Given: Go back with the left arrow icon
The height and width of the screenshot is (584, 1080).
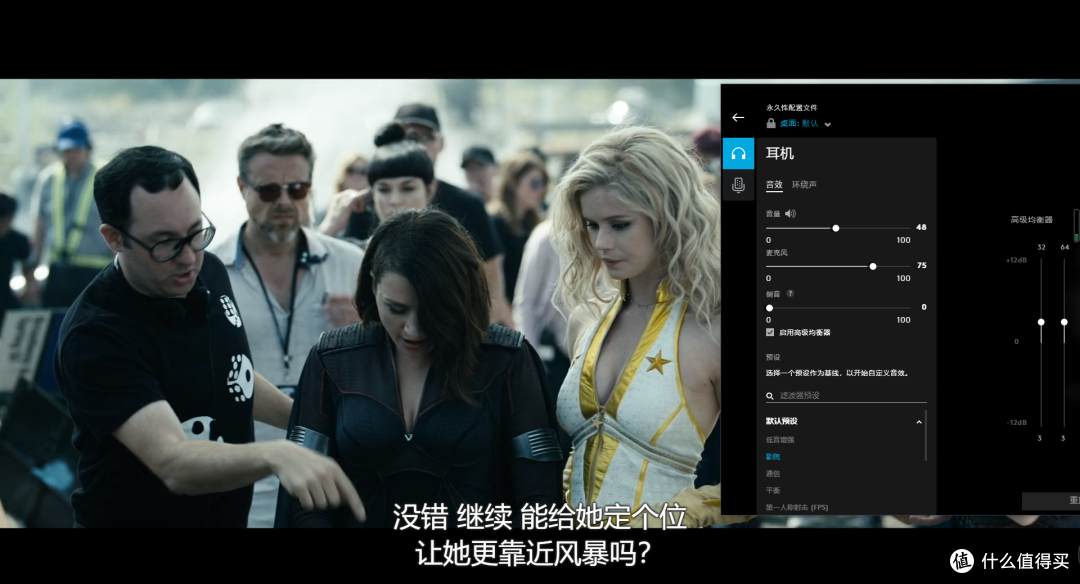Looking at the screenshot, I should [738, 118].
